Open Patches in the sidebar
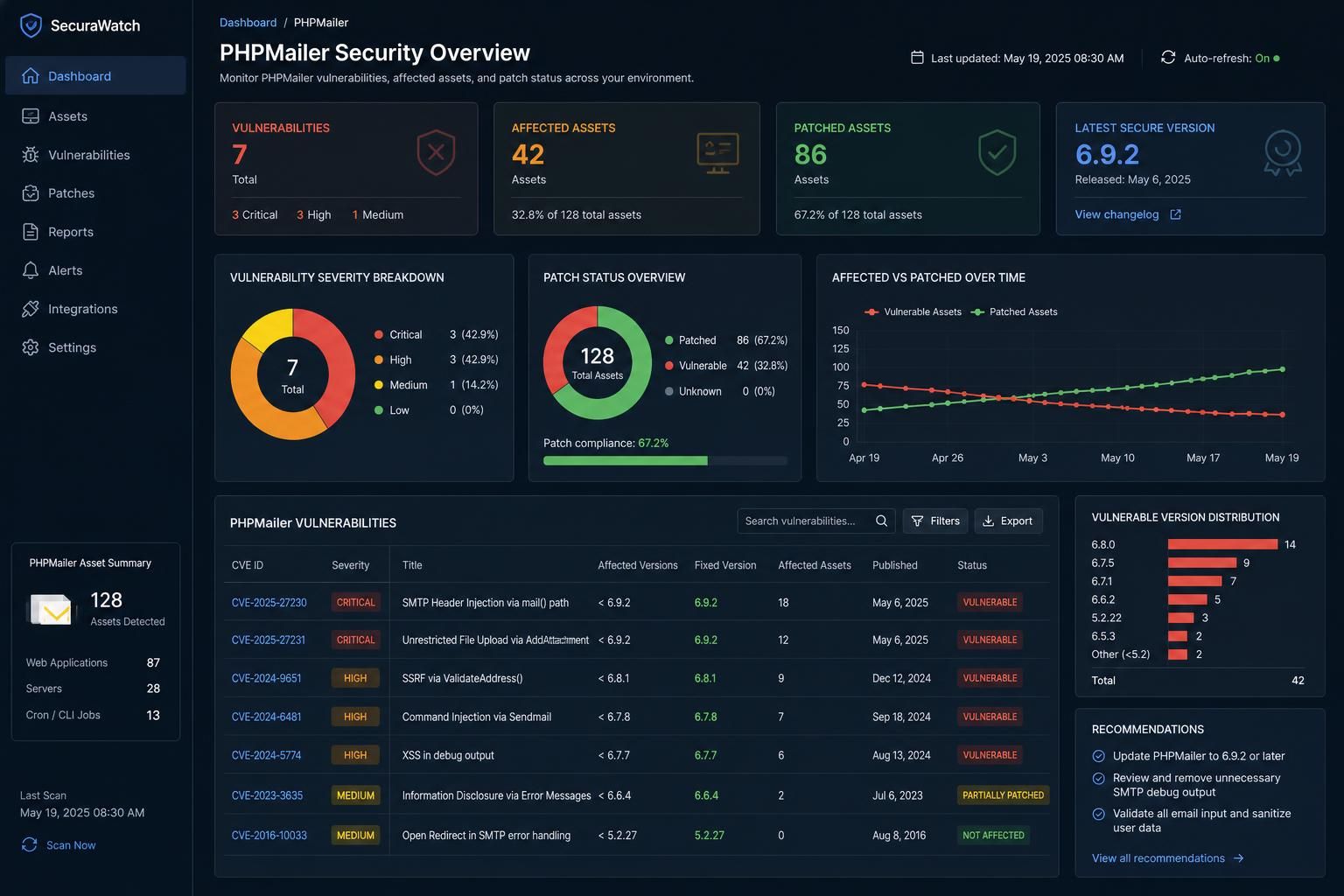The width and height of the screenshot is (1344, 896). click(95, 193)
